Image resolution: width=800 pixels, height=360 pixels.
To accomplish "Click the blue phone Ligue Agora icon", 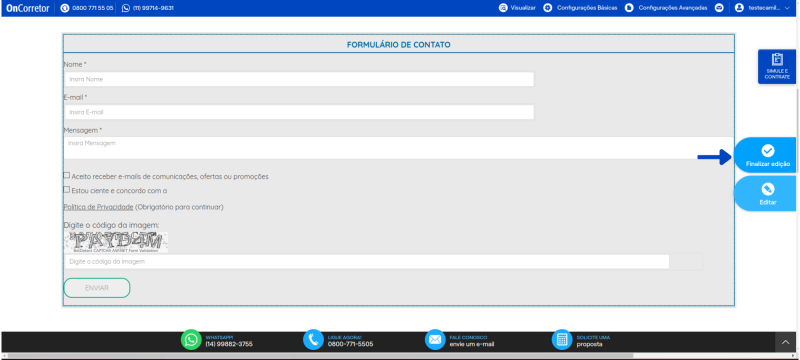I will click(x=313, y=340).
